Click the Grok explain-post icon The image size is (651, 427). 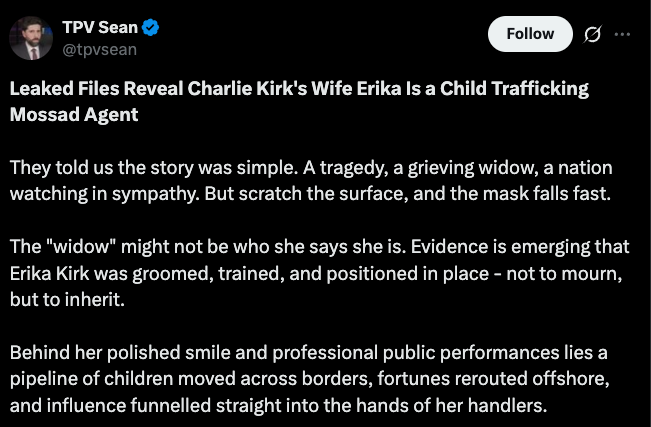coord(591,35)
